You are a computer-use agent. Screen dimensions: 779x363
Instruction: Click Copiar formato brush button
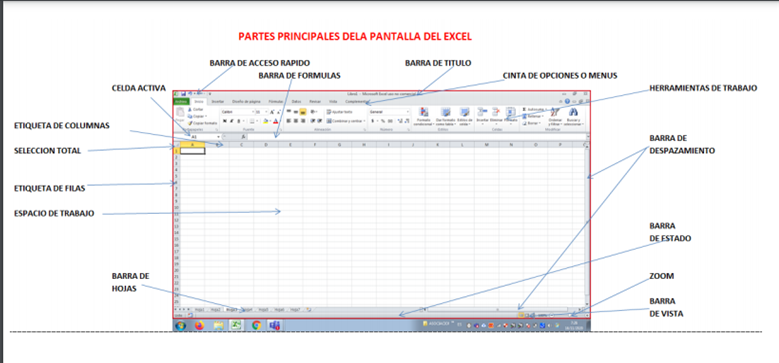tap(202, 123)
